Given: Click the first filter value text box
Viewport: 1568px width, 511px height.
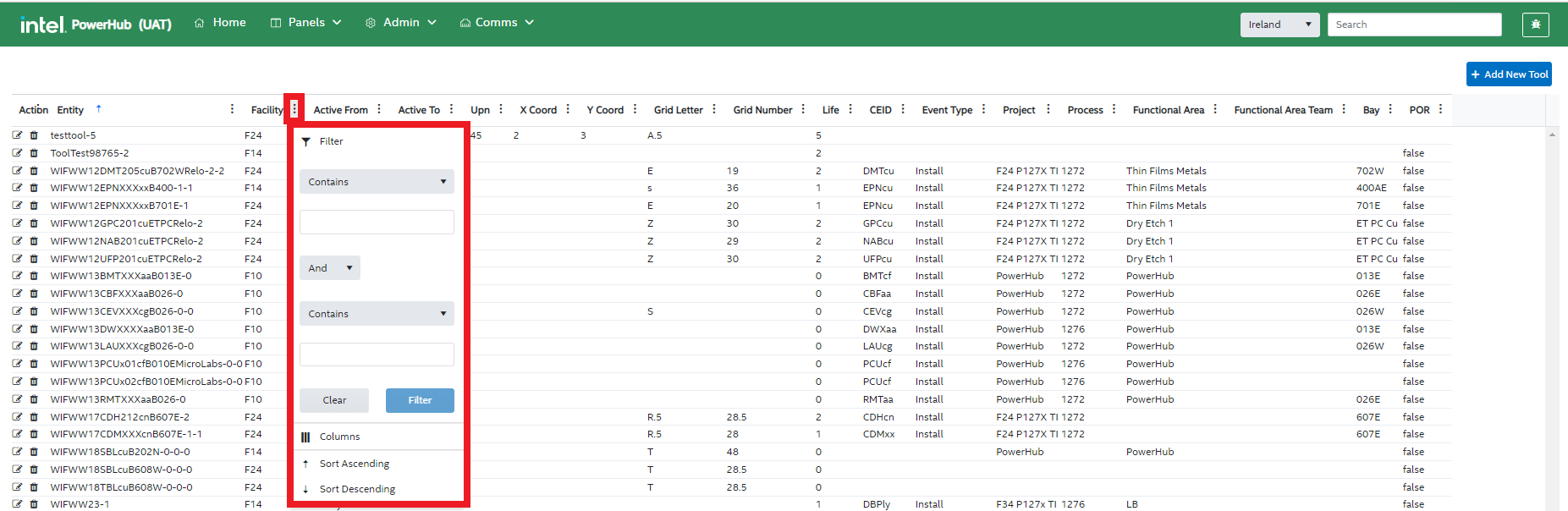Looking at the screenshot, I should tap(377, 223).
